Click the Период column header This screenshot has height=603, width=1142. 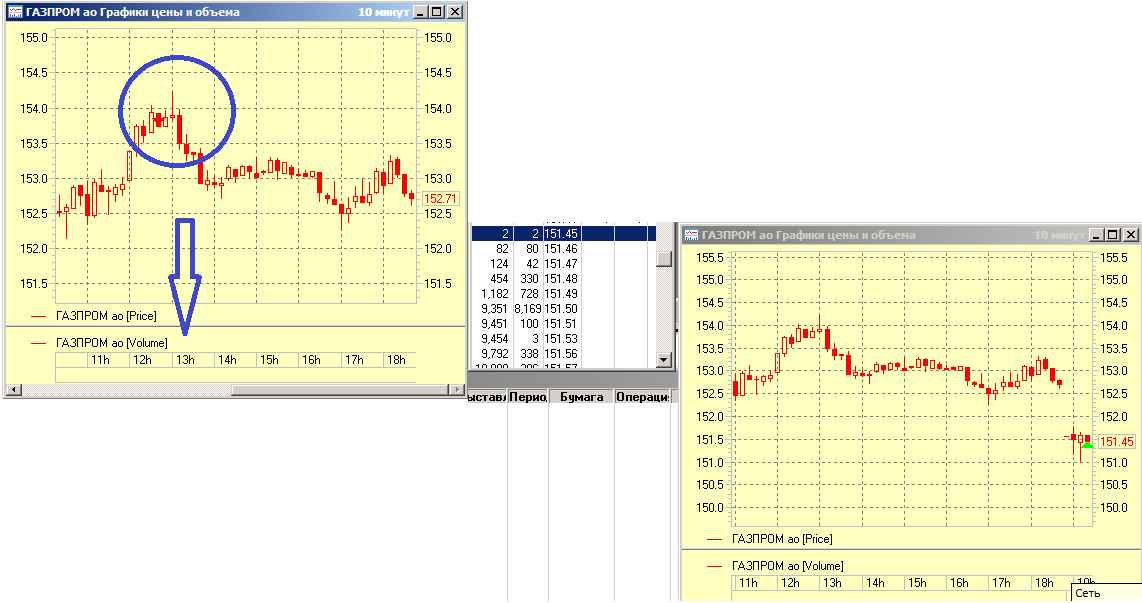[x=527, y=397]
